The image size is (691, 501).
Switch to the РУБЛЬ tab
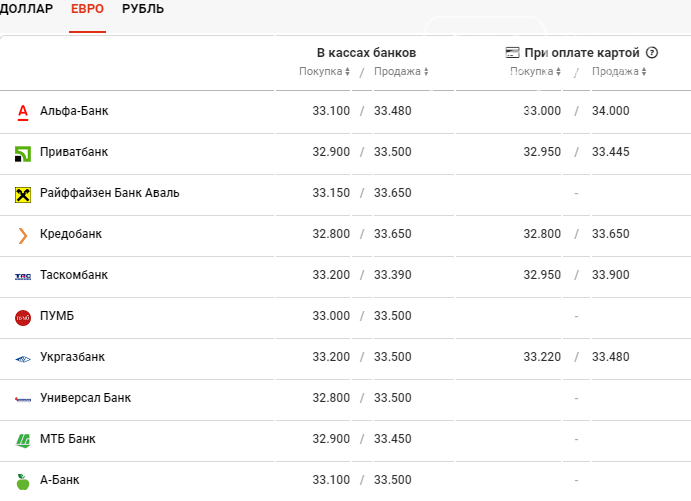click(143, 9)
